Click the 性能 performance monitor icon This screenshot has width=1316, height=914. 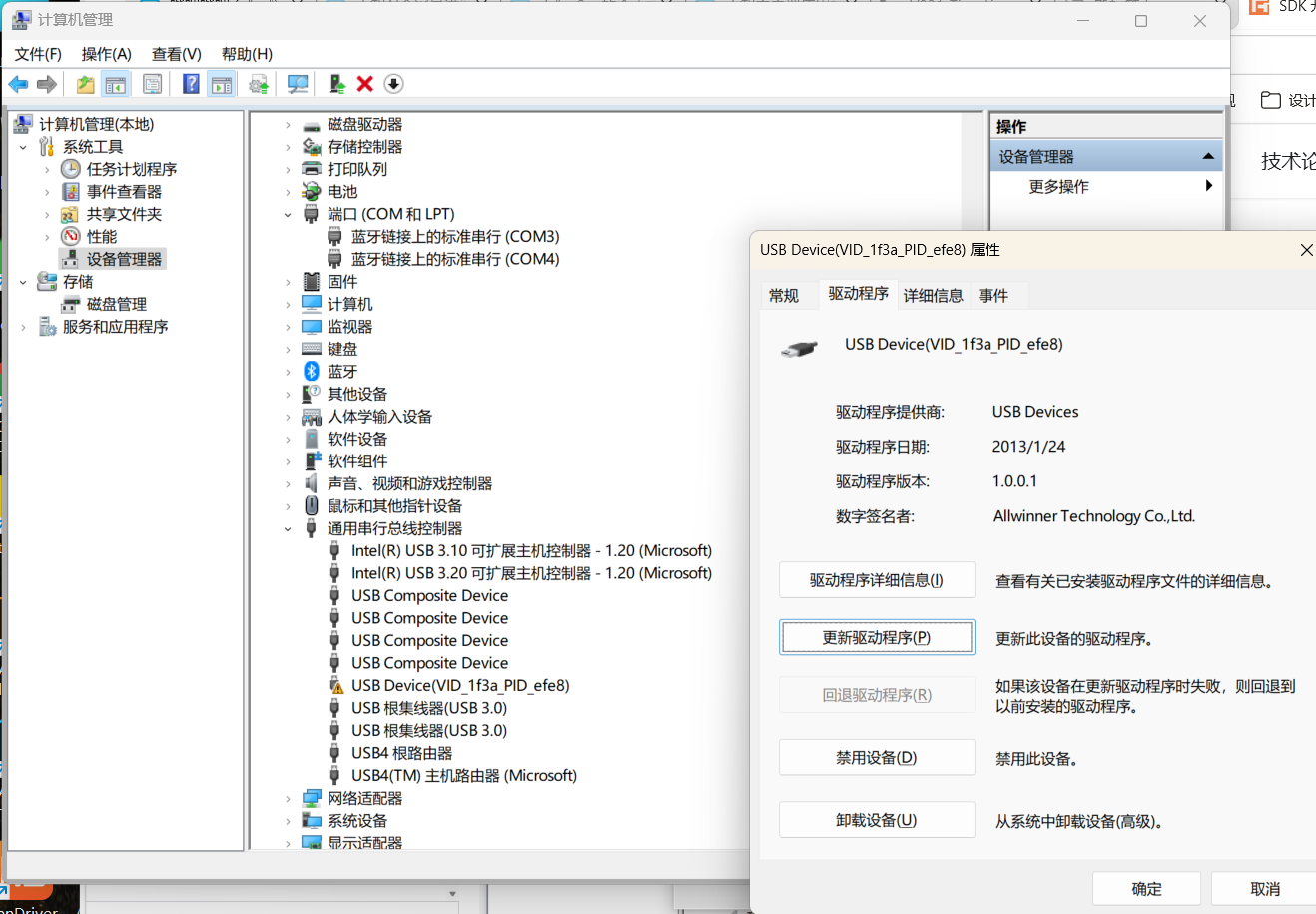[x=71, y=236]
